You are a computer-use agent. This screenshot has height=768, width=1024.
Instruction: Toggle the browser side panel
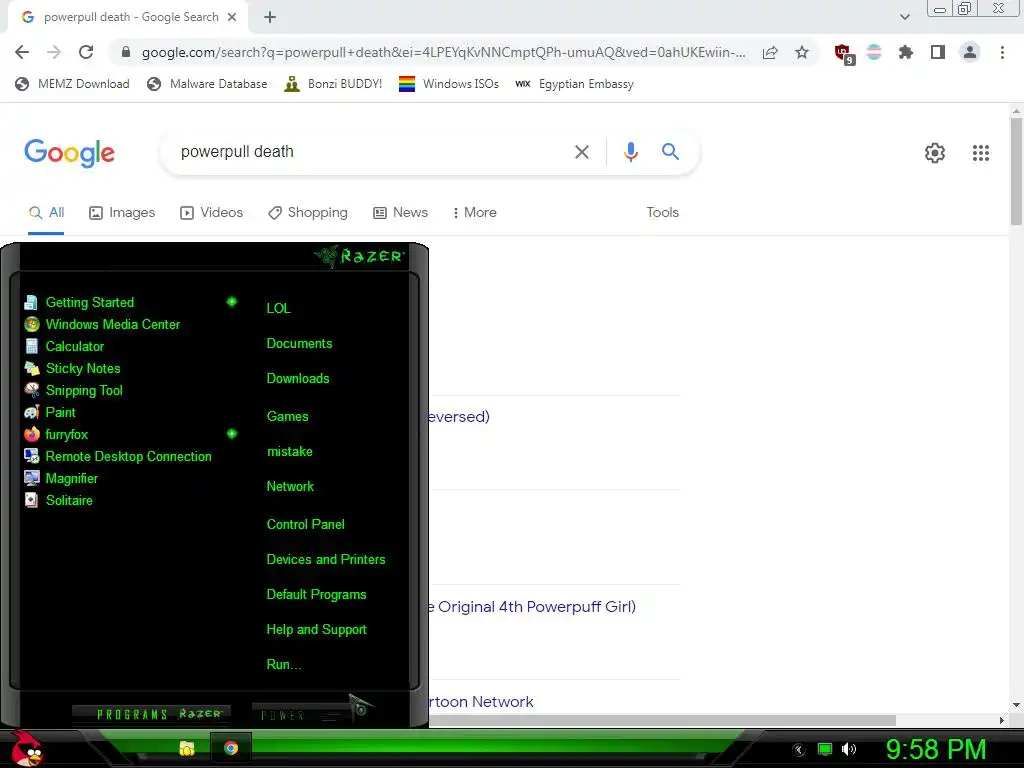938,52
